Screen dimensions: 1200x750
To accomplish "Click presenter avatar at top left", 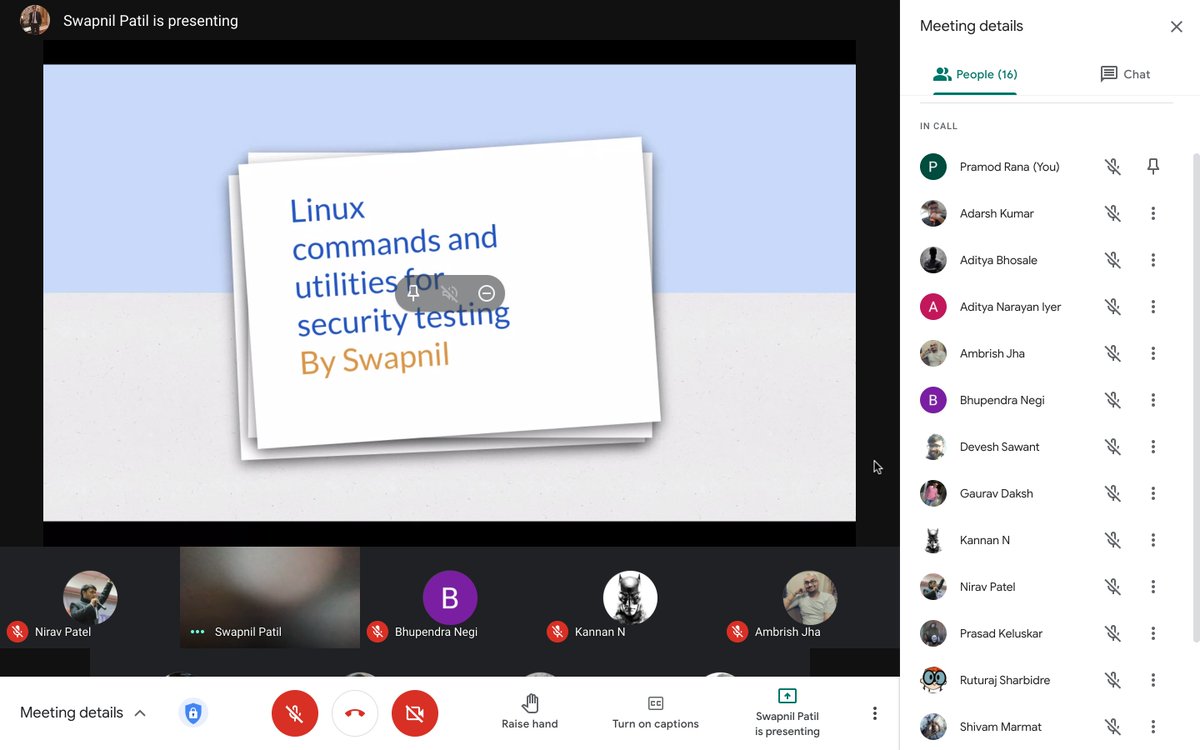I will 35,20.
